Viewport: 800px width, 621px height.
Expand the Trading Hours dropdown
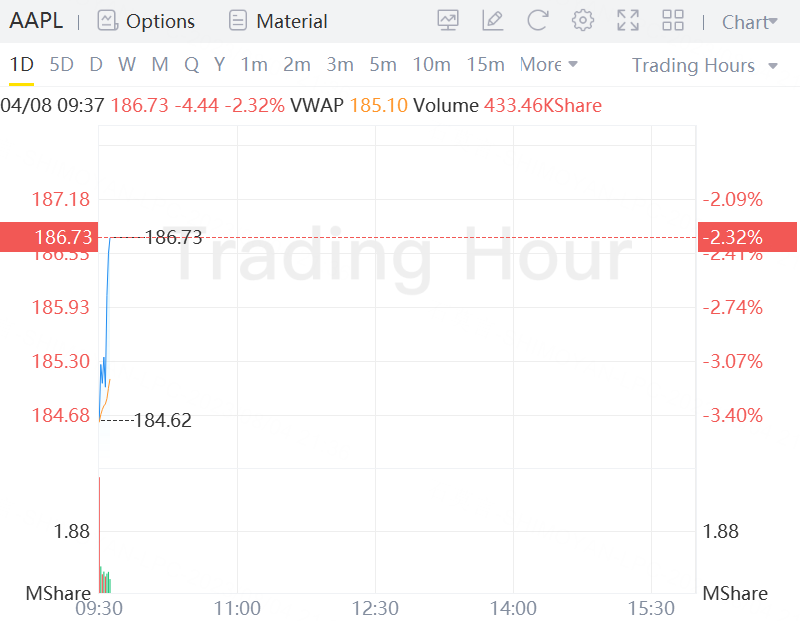(704, 66)
